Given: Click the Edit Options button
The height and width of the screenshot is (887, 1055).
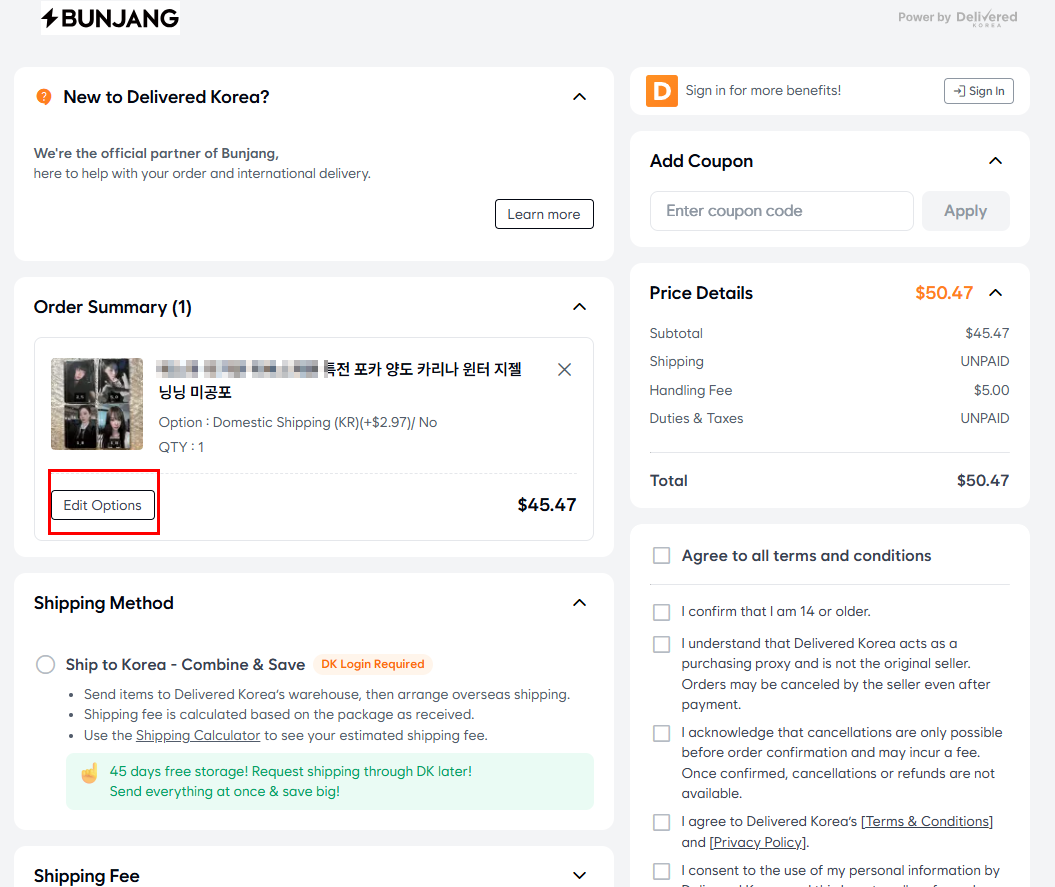Looking at the screenshot, I should point(103,505).
